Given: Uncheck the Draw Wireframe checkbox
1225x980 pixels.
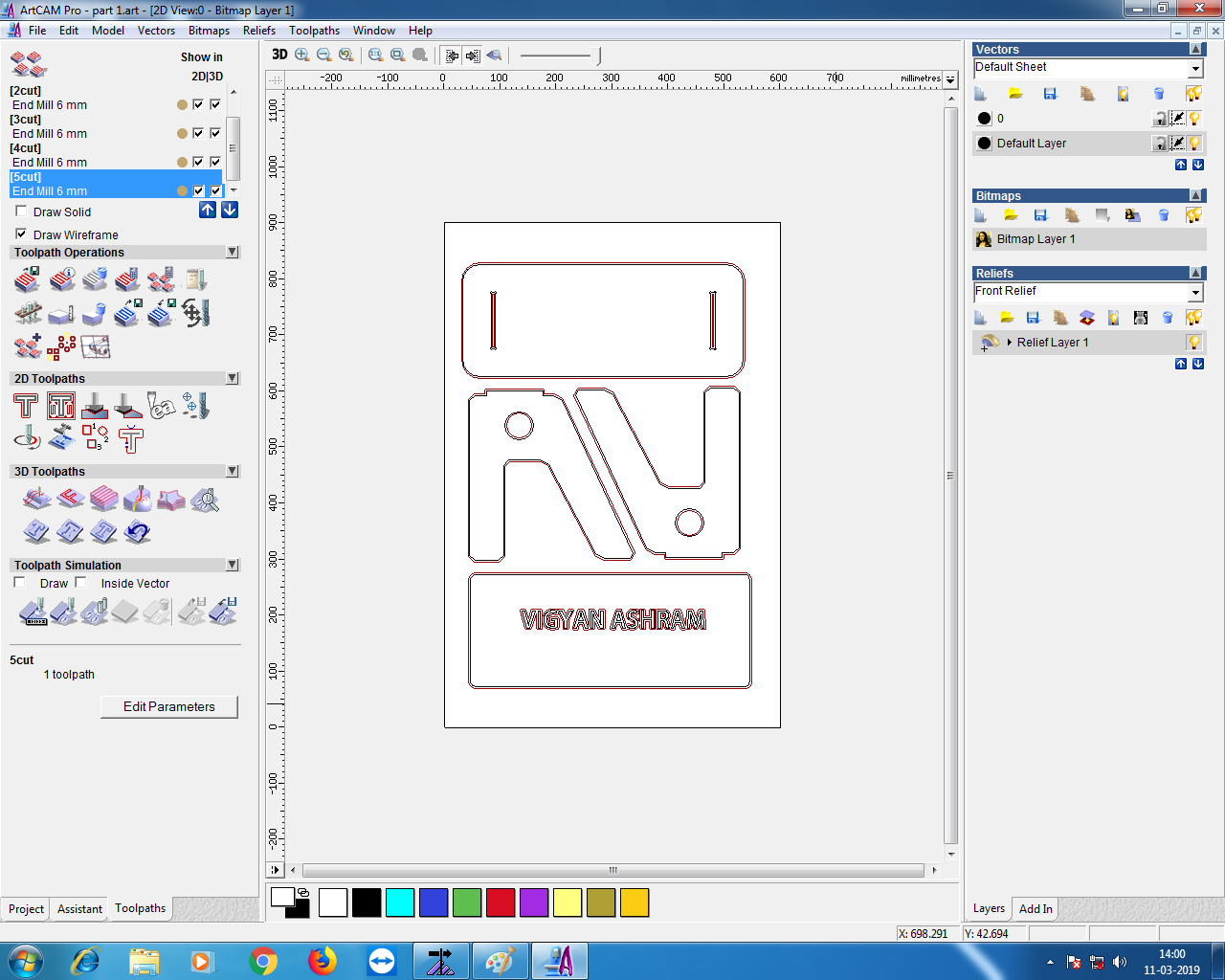Looking at the screenshot, I should [21, 234].
